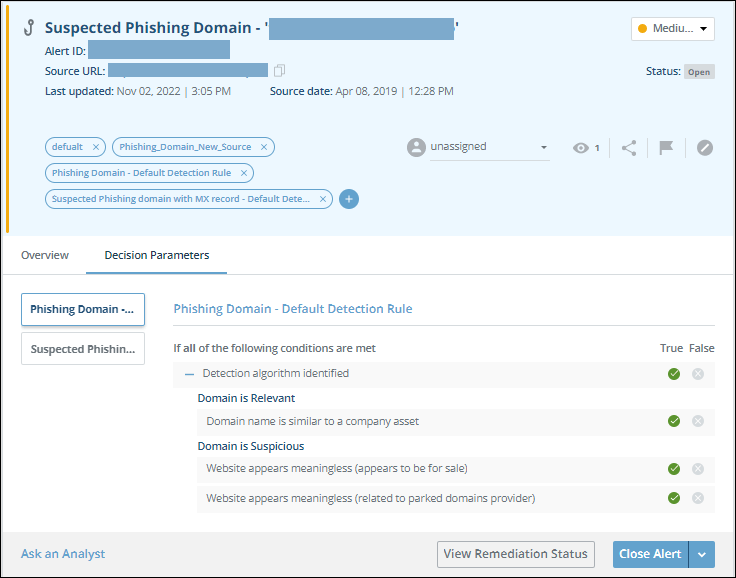Screen dimensions: 736x578
Task: Click the phishing hook icon beside title
Action: point(29,29)
